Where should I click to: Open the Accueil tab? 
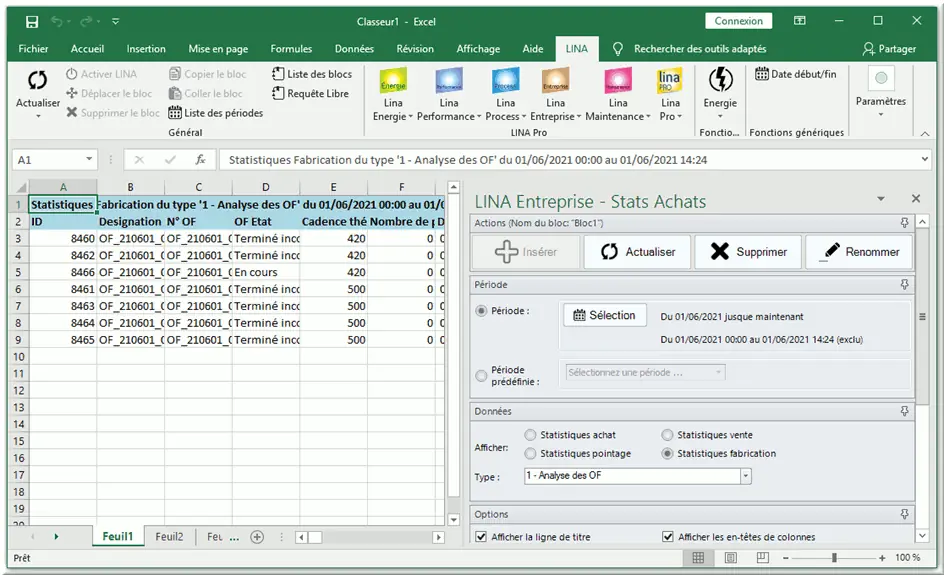pyautogui.click(x=87, y=49)
